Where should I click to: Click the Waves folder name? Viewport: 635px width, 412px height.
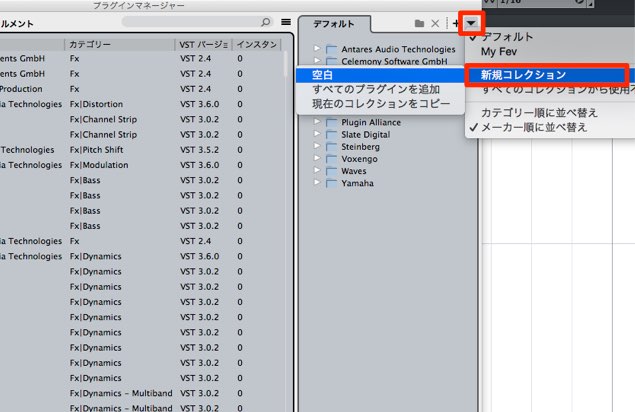[354, 171]
